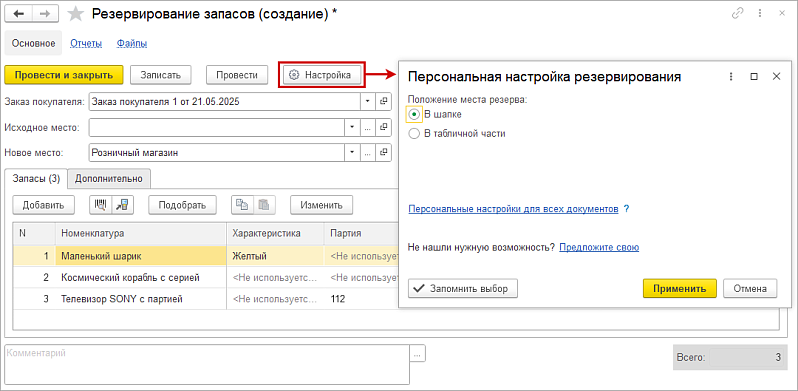This screenshot has height=391, width=798.
Task: Sort by the Номенклатура column header
Action: 141,233
